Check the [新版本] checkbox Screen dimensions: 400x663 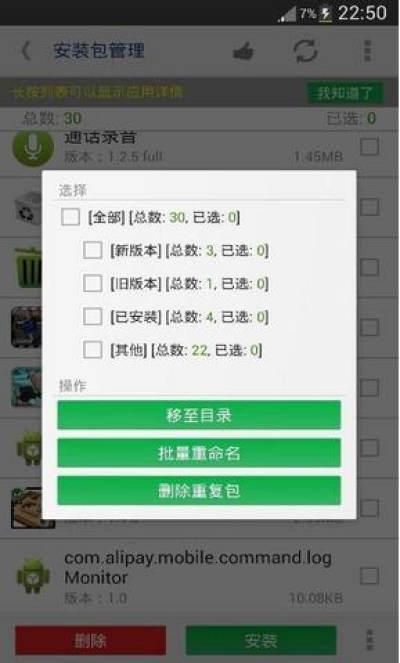(92, 250)
